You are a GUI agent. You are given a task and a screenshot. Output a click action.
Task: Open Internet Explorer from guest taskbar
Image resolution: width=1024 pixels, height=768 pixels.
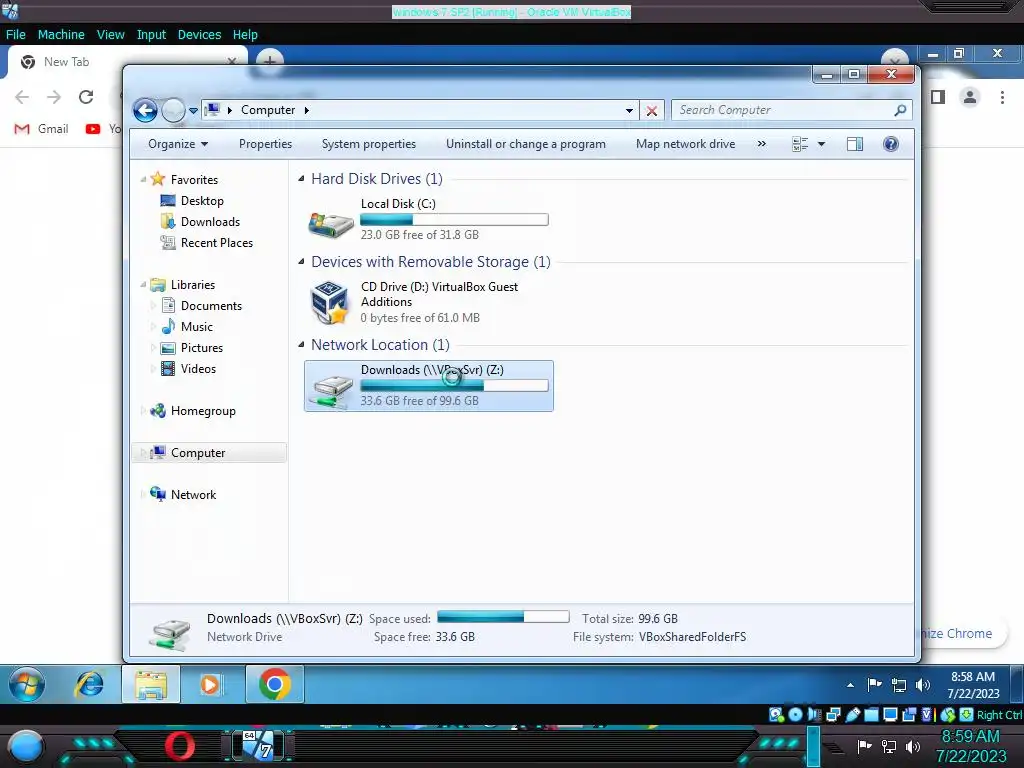point(89,684)
